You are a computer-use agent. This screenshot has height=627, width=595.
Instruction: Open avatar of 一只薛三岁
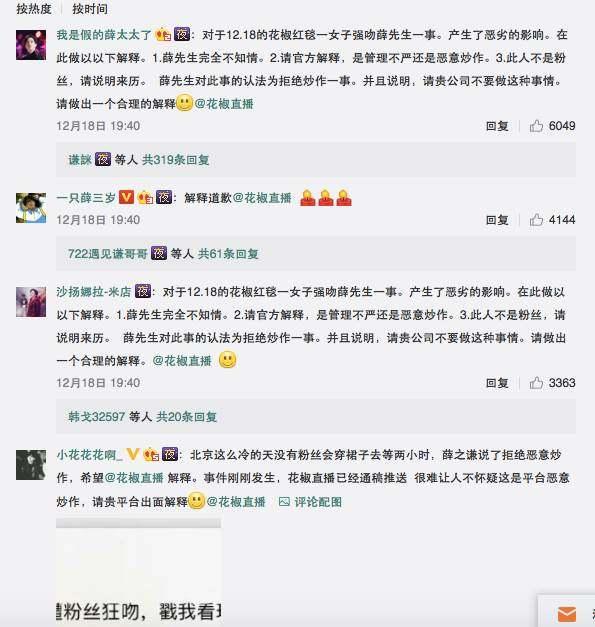click(x=31, y=208)
